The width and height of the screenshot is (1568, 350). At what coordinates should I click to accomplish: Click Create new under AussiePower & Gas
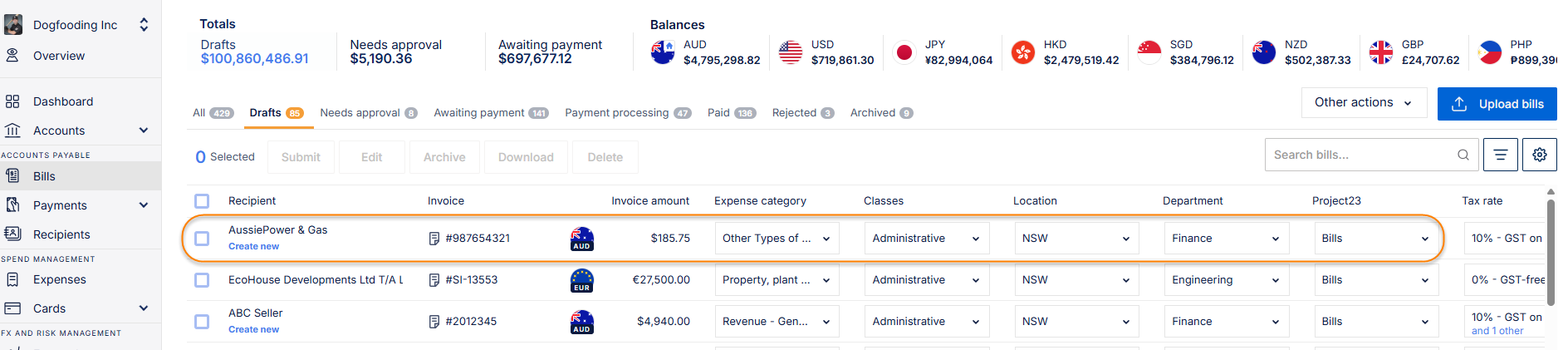tap(253, 247)
